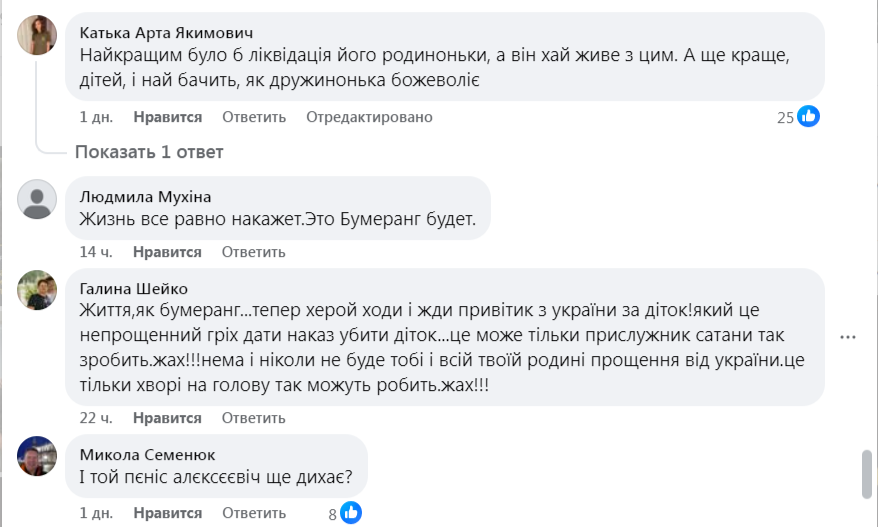The height and width of the screenshot is (527, 878).
Task: Toggle Нравится on Людмила Мухіна's comment
Action: coord(167,252)
